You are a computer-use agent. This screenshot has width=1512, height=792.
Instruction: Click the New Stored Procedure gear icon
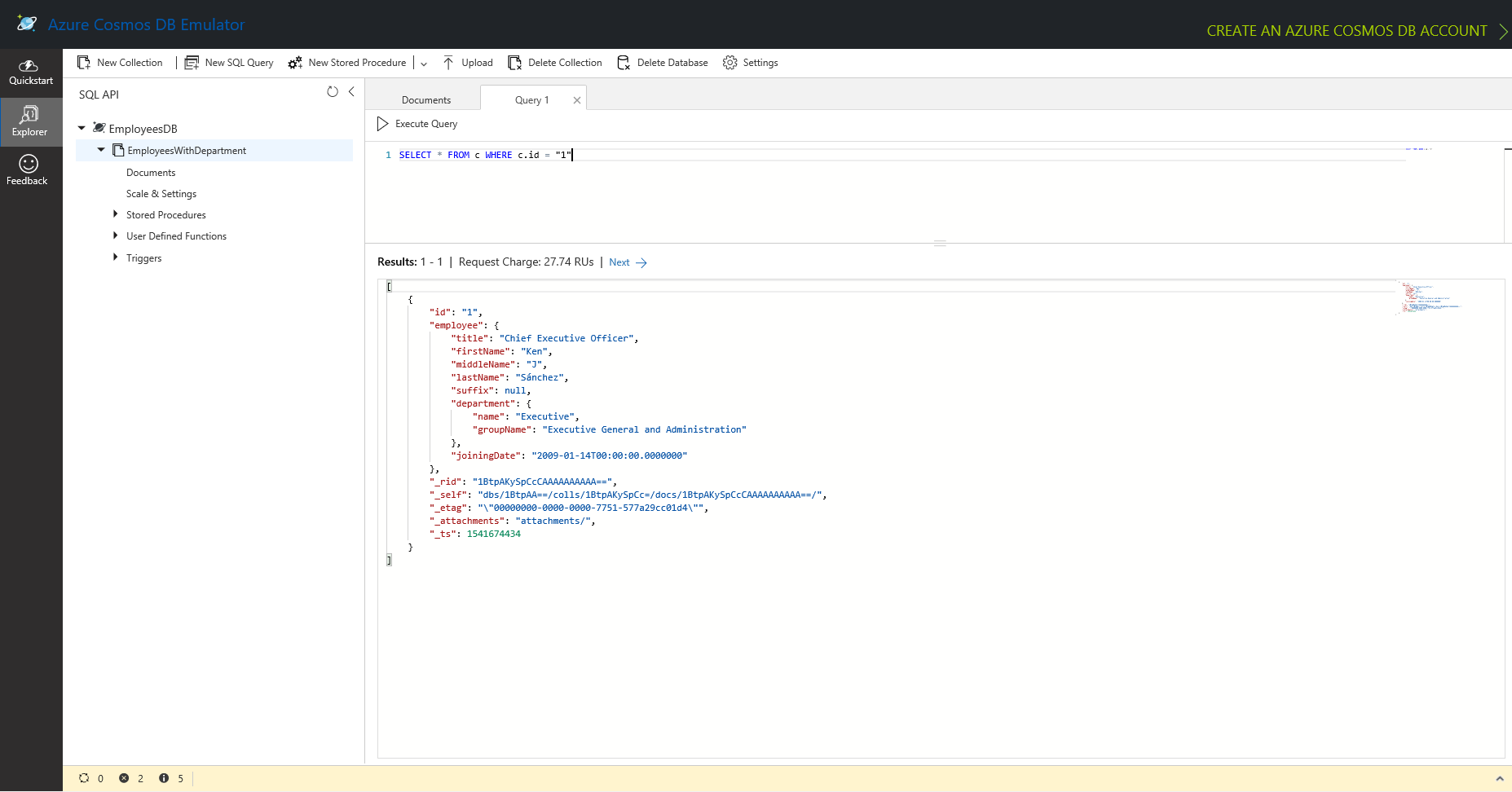coord(295,63)
